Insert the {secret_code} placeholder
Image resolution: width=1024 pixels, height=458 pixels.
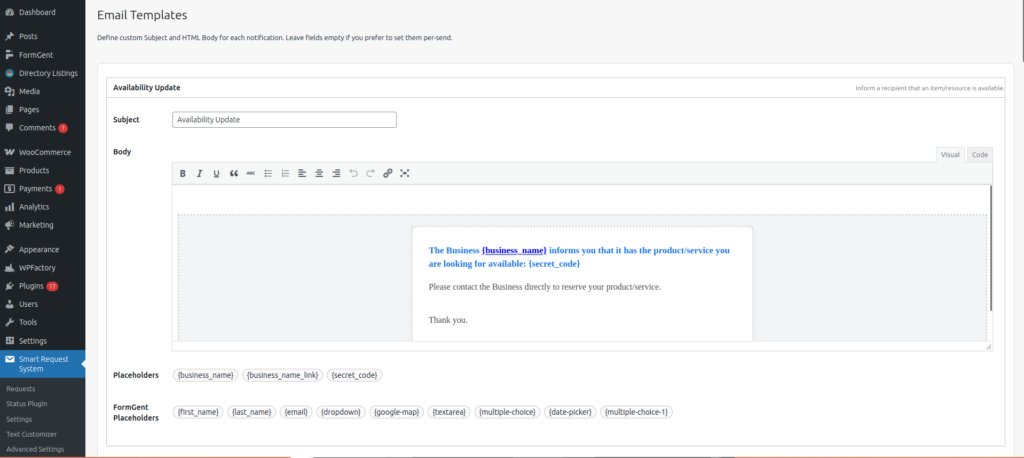pyautogui.click(x=356, y=375)
